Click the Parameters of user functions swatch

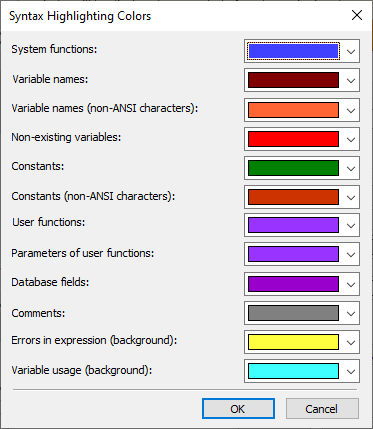293,254
